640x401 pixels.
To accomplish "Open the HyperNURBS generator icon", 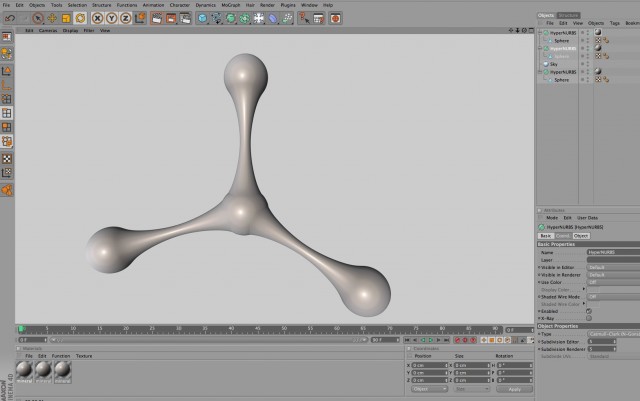I will click(x=231, y=18).
